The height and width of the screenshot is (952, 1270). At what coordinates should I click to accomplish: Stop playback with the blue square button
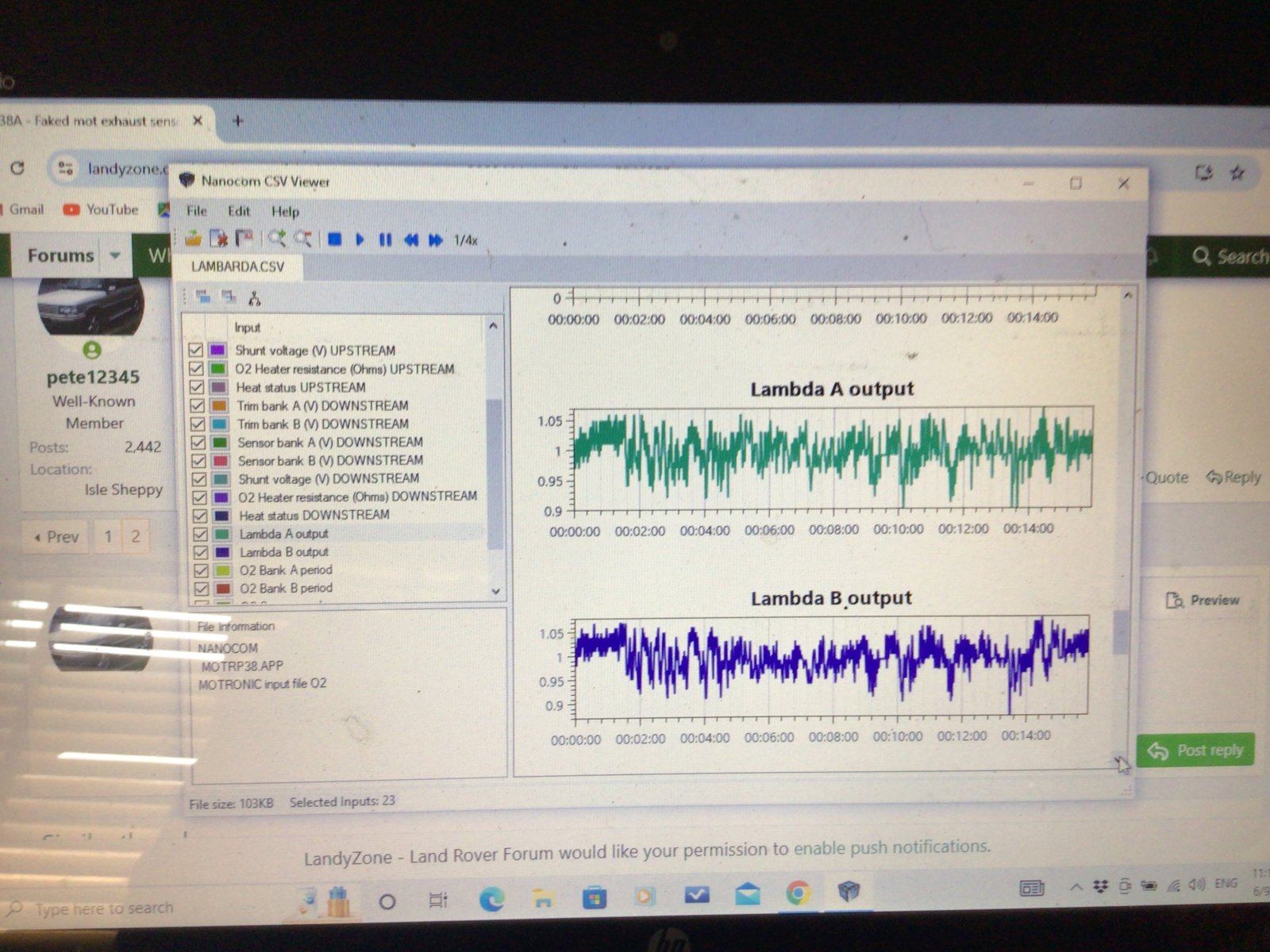tap(334, 239)
